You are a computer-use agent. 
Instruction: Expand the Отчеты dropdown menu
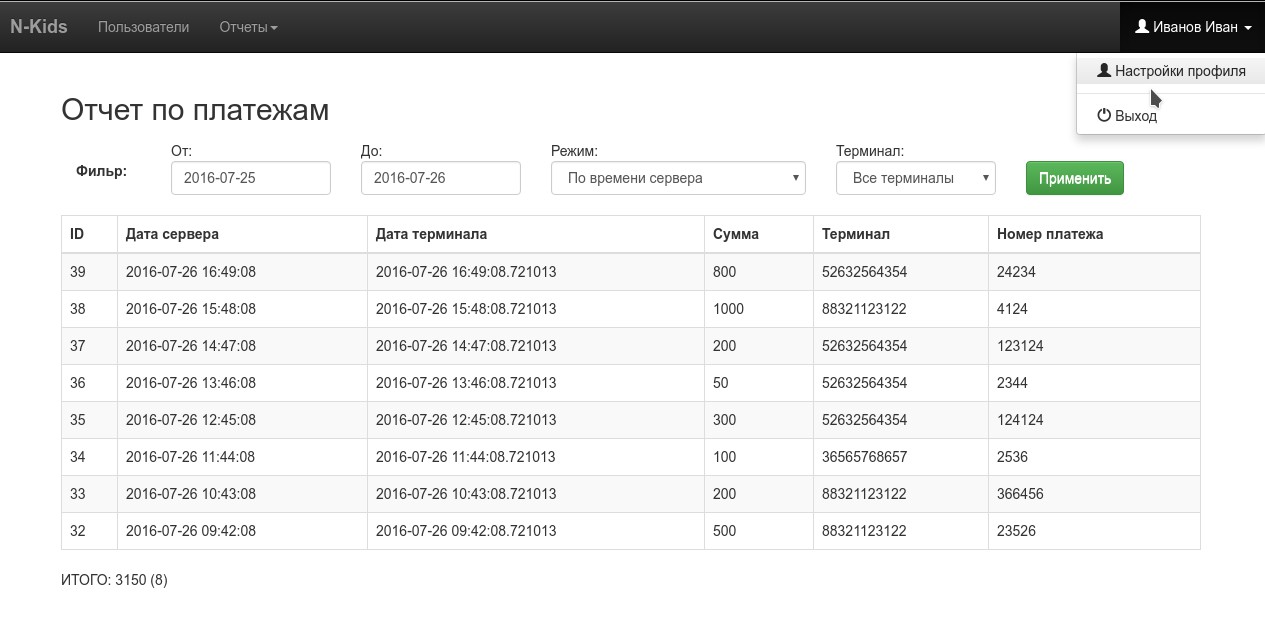click(x=248, y=27)
